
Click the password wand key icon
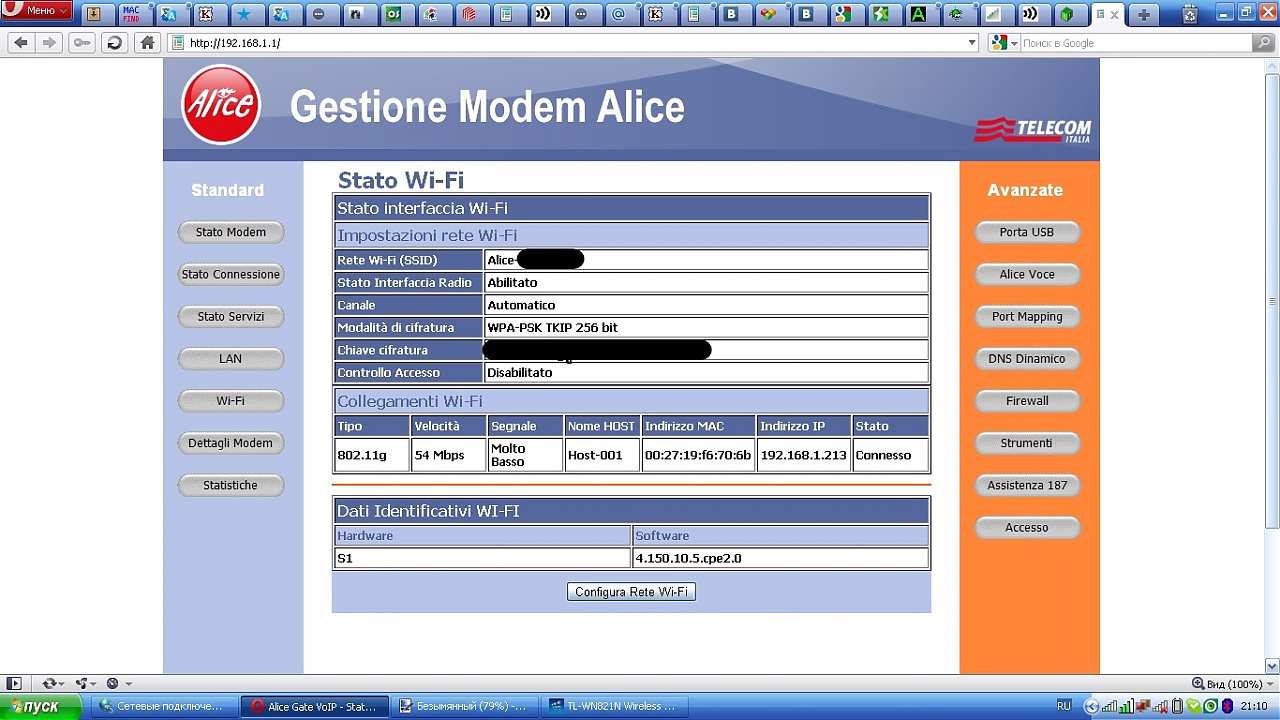click(81, 43)
